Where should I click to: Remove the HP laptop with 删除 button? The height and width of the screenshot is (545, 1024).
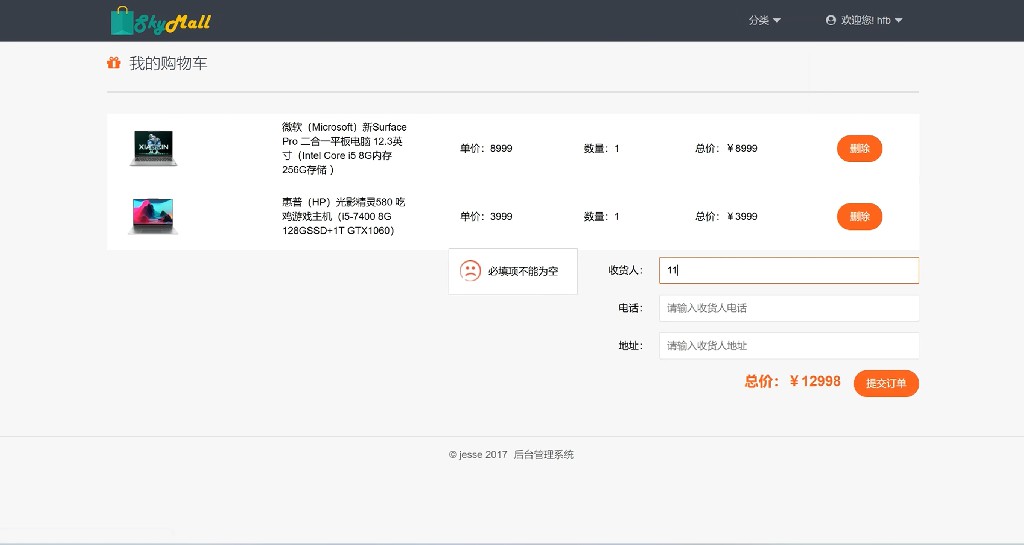pyautogui.click(x=859, y=216)
